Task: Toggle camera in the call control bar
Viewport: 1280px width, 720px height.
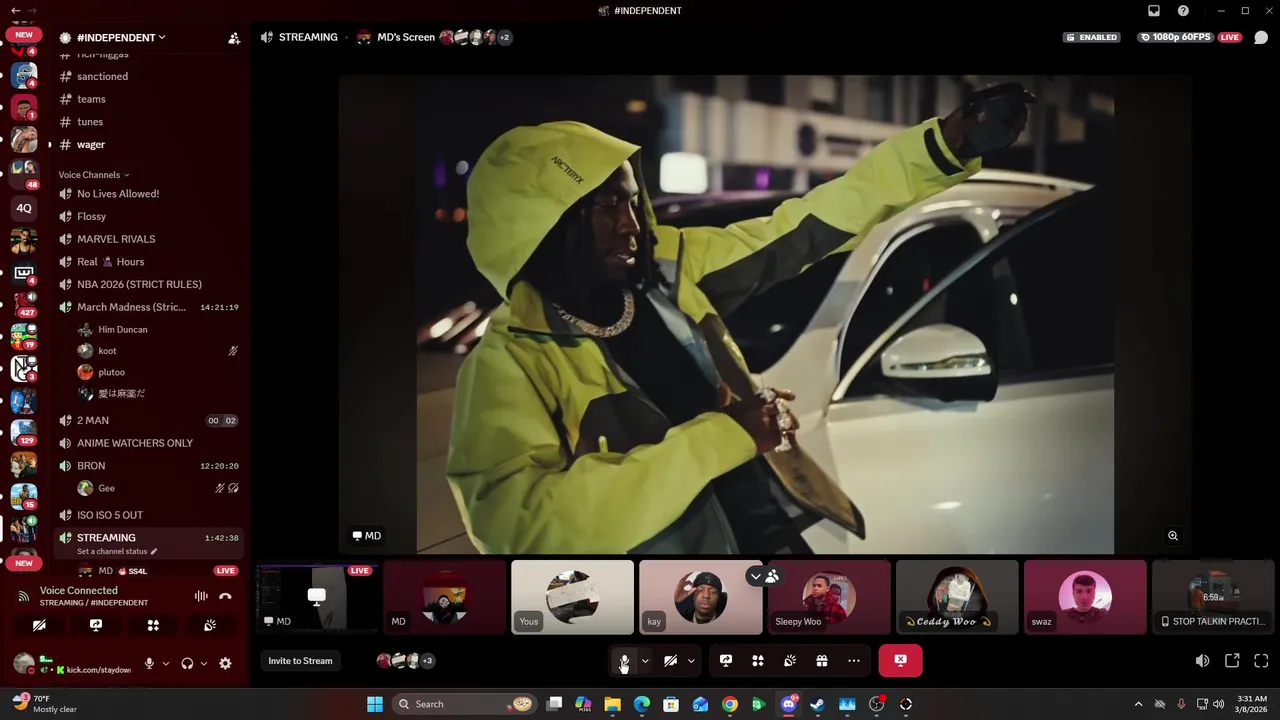Action: pos(671,661)
